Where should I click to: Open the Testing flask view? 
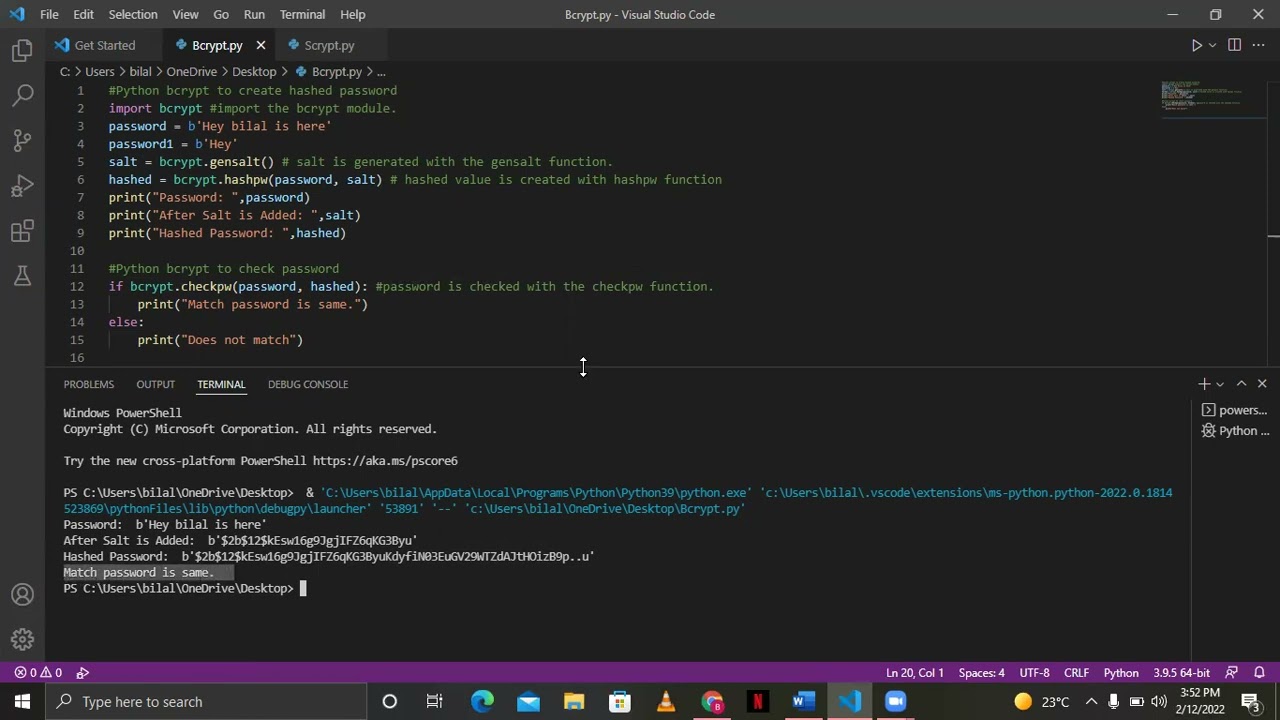[22, 277]
